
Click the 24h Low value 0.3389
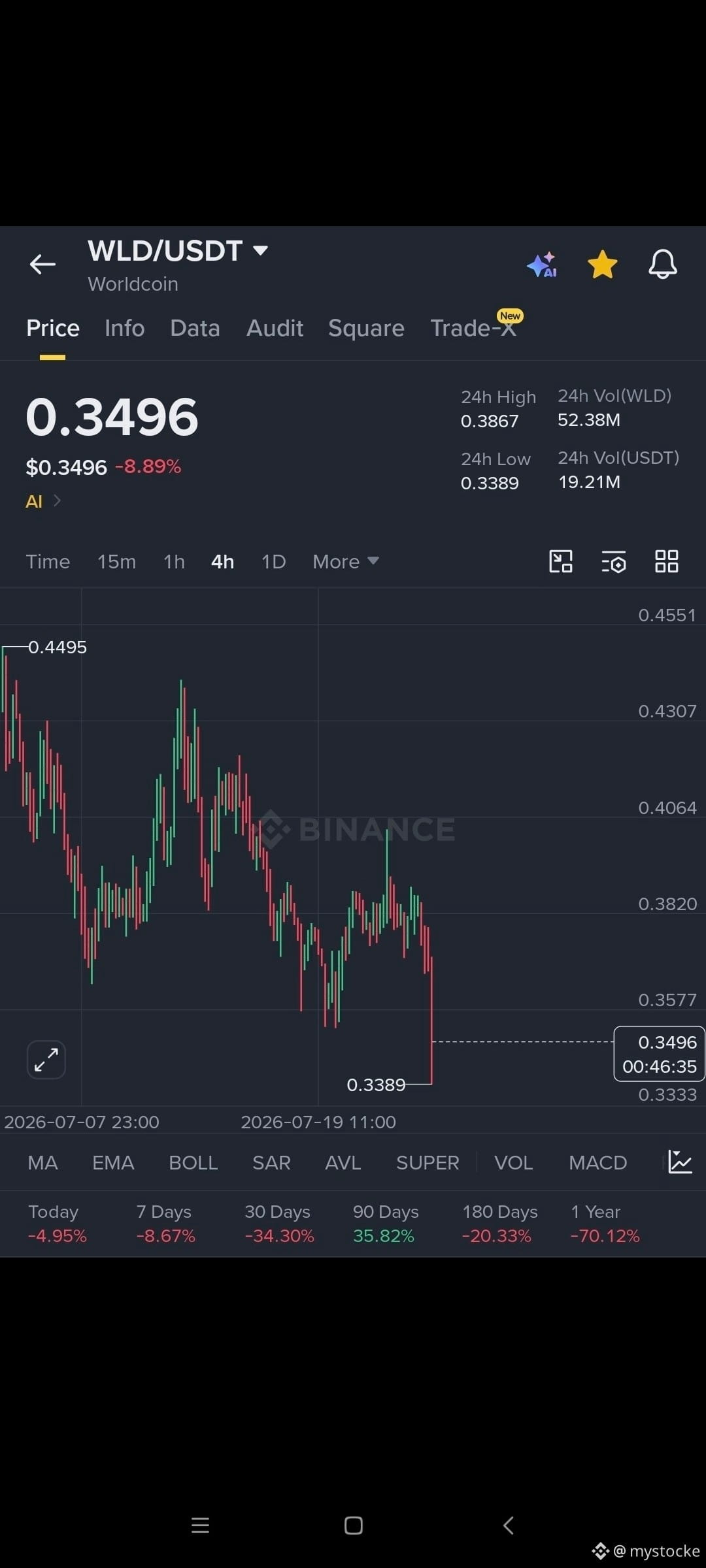489,483
